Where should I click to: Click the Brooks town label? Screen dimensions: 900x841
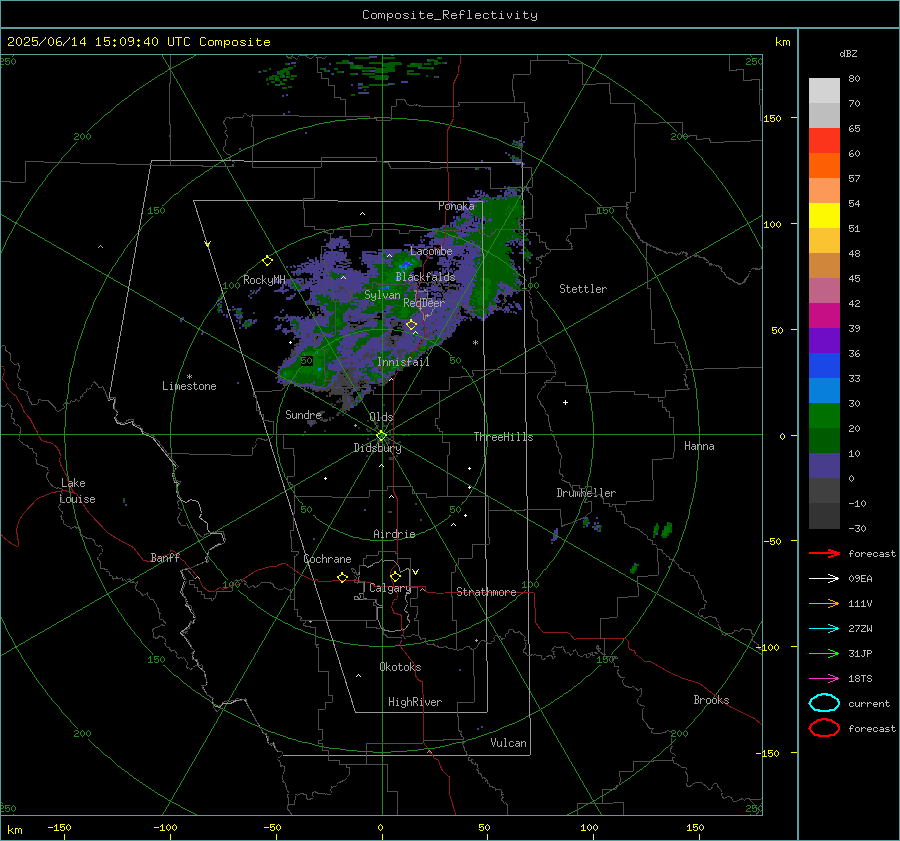point(711,700)
